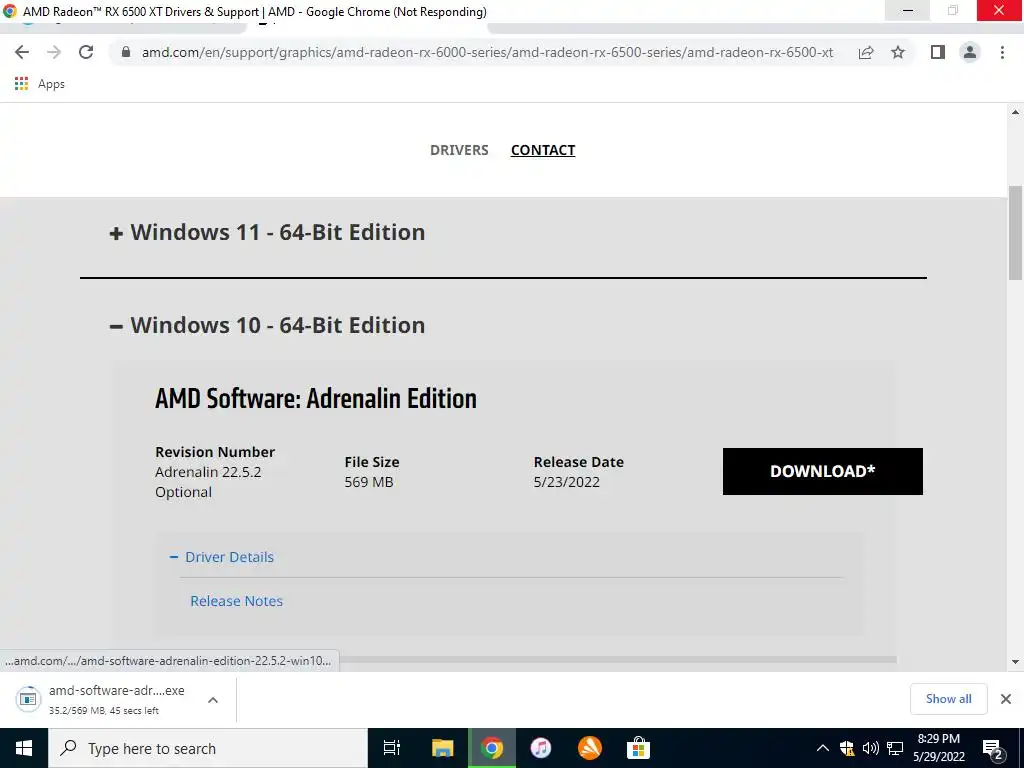Screen dimensions: 1024x768
Task: Open Chrome side panel
Action: click(938, 52)
